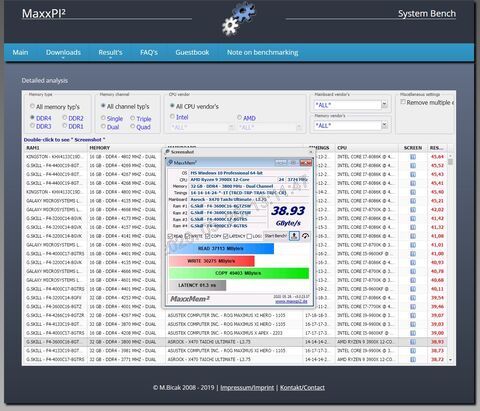Select the All memory typ's radio button

(32, 106)
